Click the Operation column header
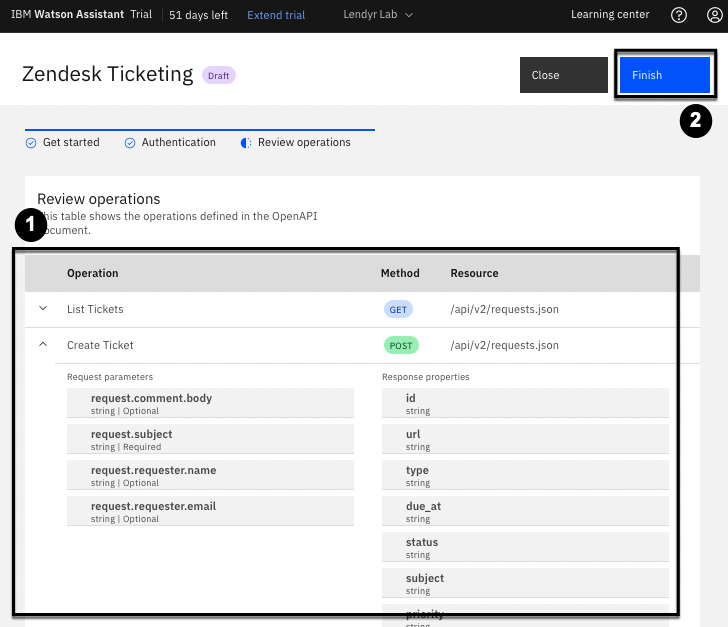728x627 pixels. pyautogui.click(x=92, y=273)
